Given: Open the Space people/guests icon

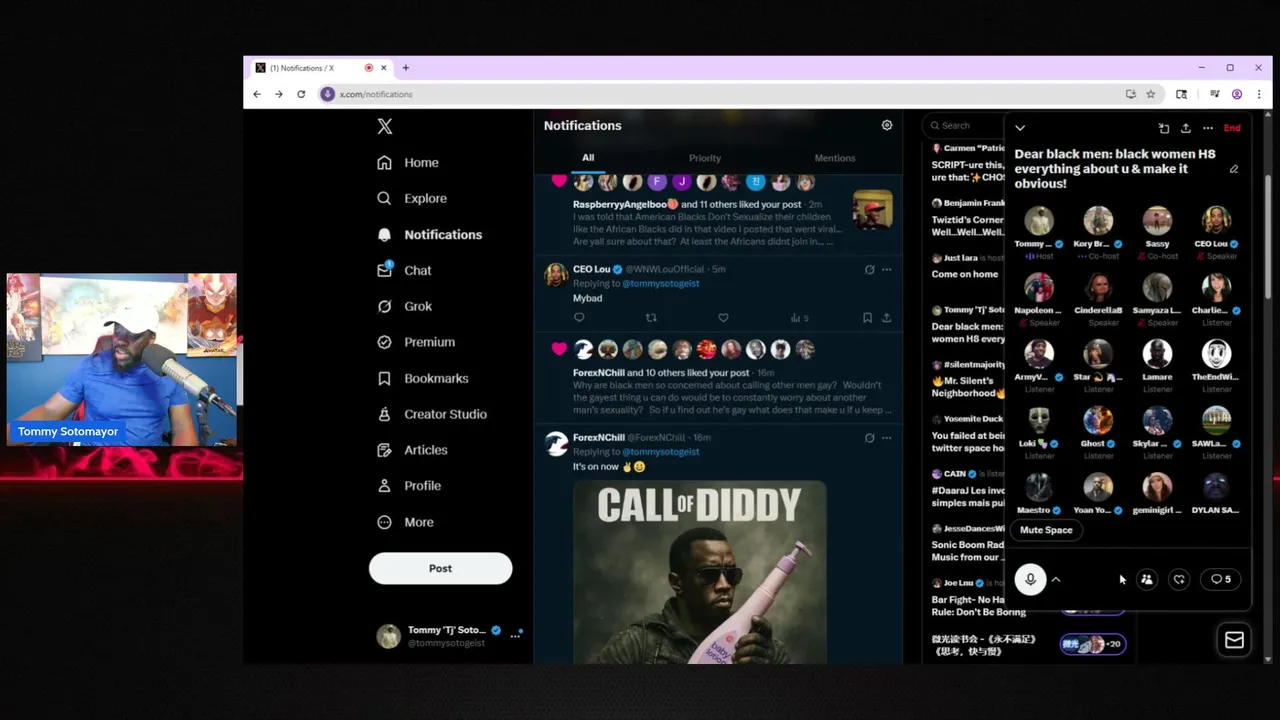Looking at the screenshot, I should pos(1147,579).
